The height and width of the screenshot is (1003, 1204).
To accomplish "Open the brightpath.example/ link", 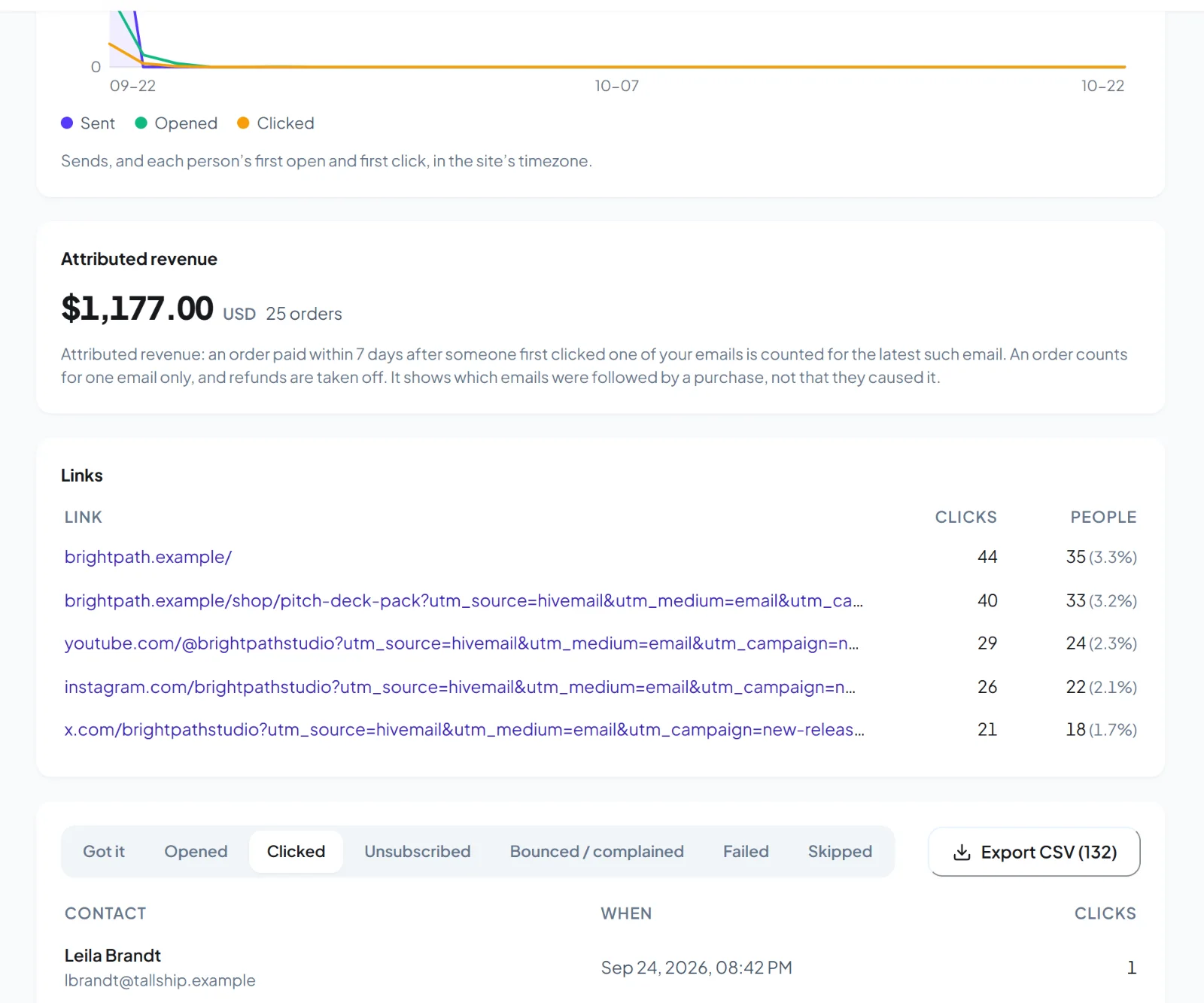I will point(148,557).
